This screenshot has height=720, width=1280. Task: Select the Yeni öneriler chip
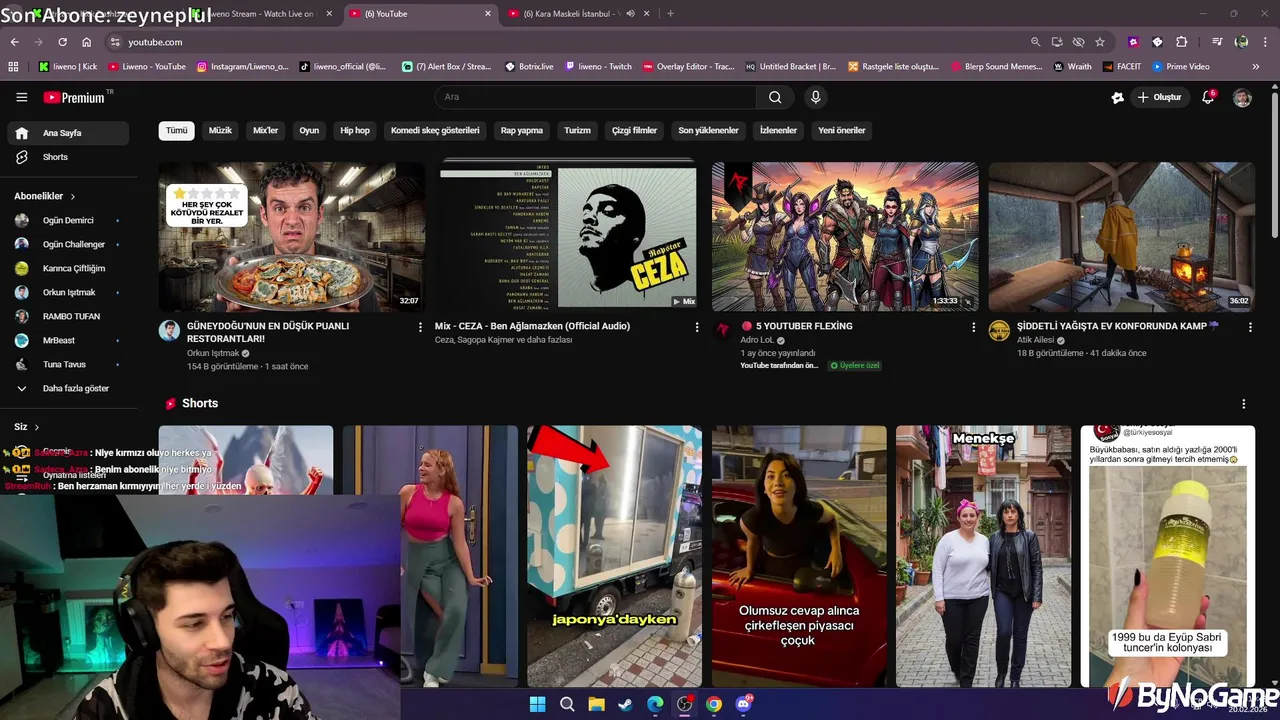pyautogui.click(x=842, y=130)
